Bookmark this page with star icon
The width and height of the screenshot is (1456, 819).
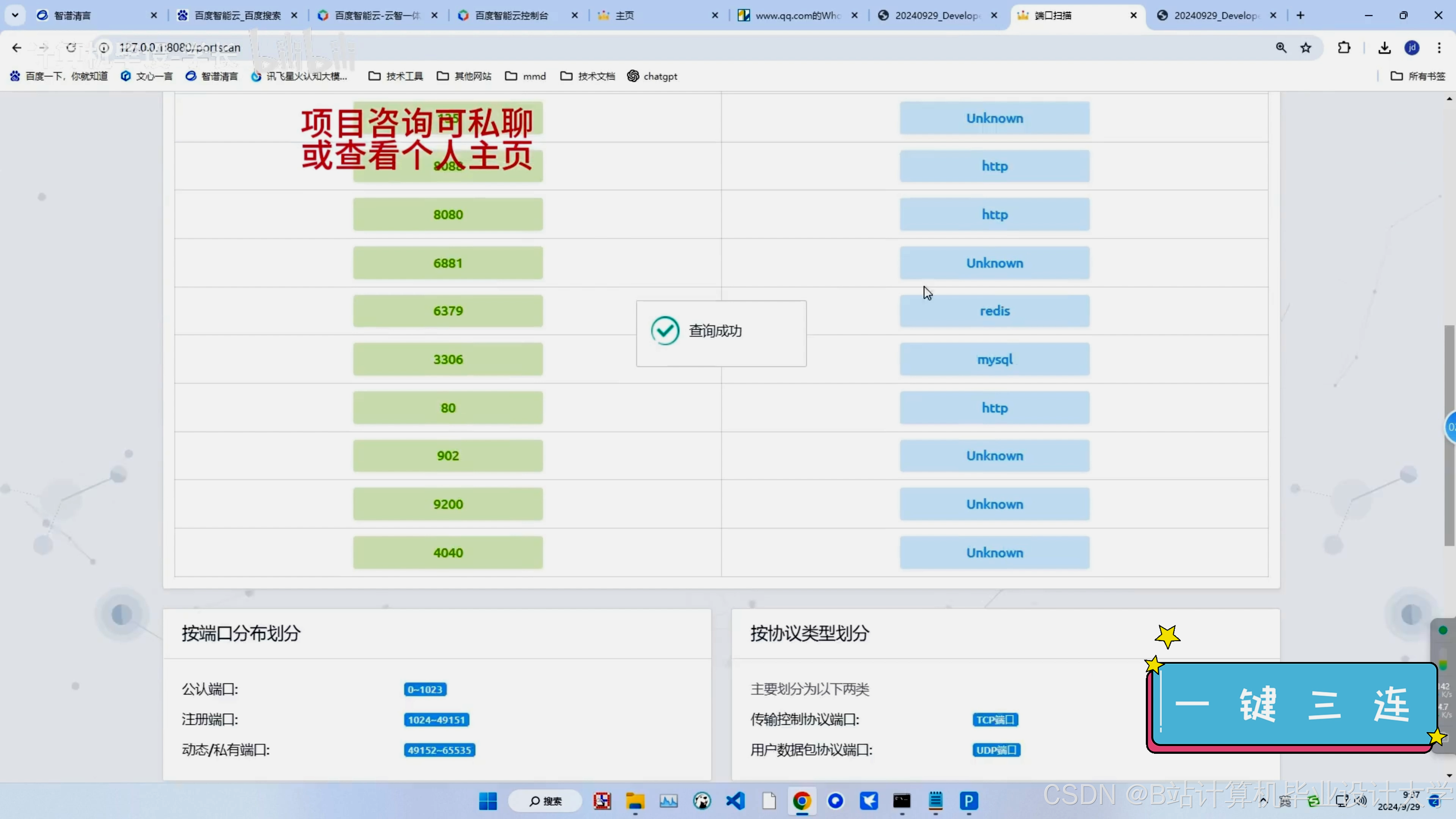click(x=1305, y=47)
